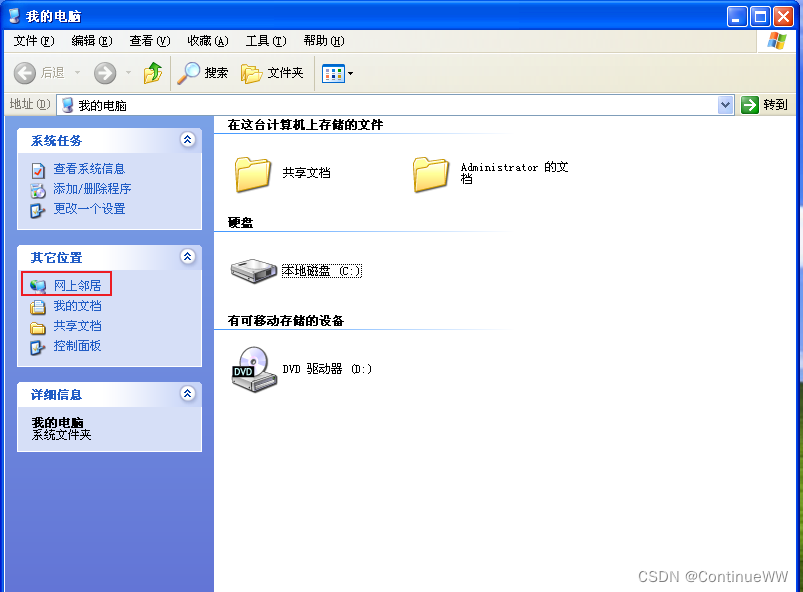Viewport: 803px width, 592px height.
Task: Open 搜索 from the toolbar
Action: pyautogui.click(x=216, y=73)
